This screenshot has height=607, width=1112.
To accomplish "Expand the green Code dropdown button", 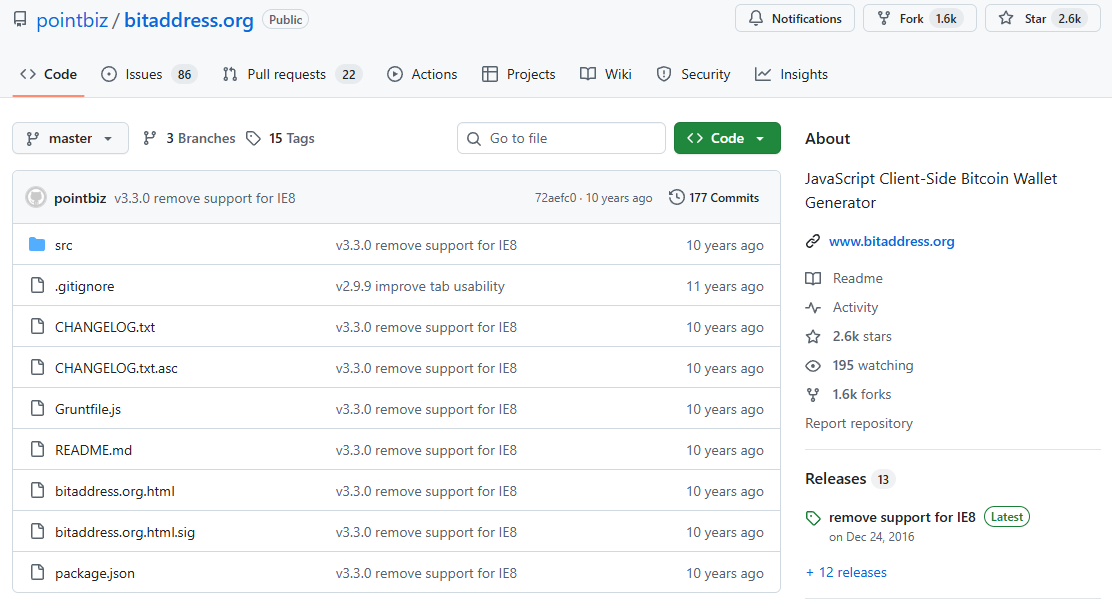I will [727, 138].
